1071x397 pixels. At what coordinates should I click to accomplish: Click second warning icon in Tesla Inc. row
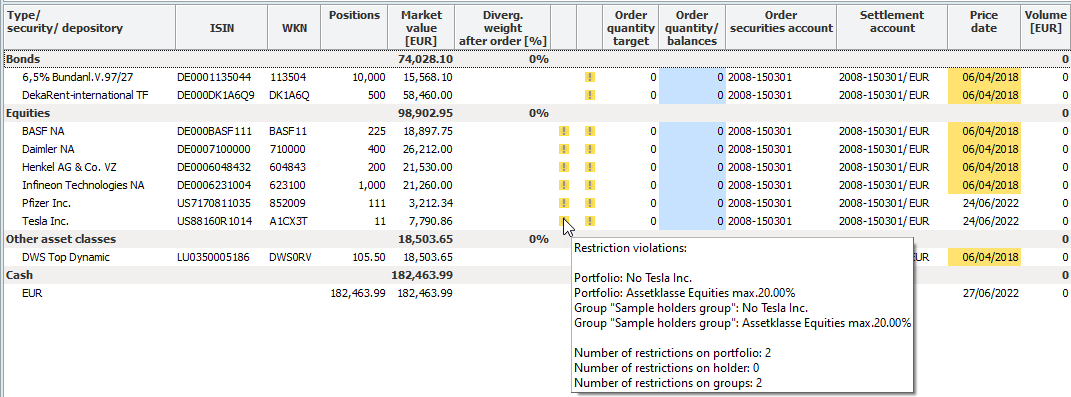pyautogui.click(x=590, y=221)
